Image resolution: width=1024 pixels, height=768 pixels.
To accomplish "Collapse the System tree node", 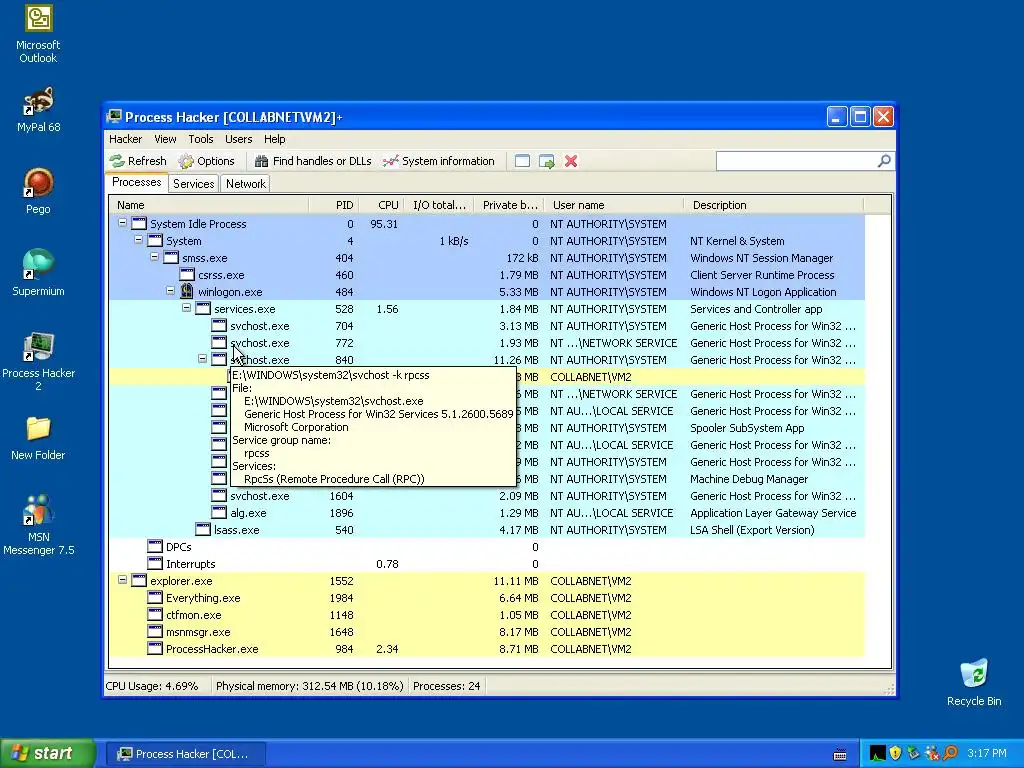I will click(x=138, y=240).
